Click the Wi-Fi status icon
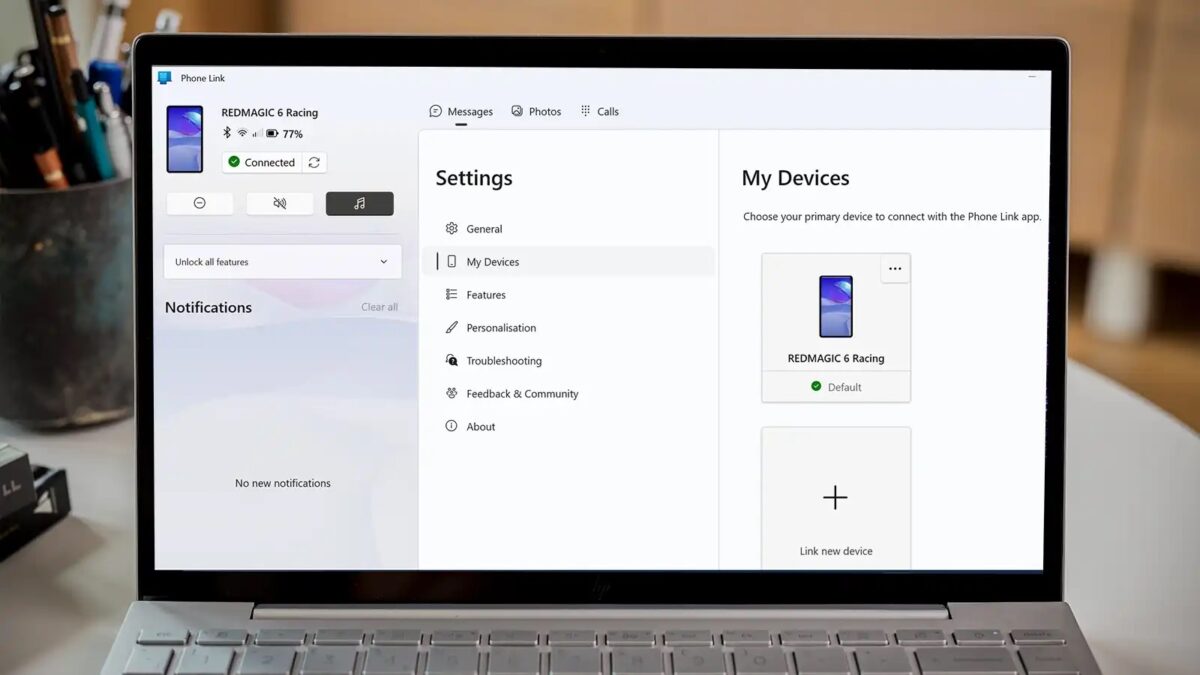 pyautogui.click(x=242, y=133)
